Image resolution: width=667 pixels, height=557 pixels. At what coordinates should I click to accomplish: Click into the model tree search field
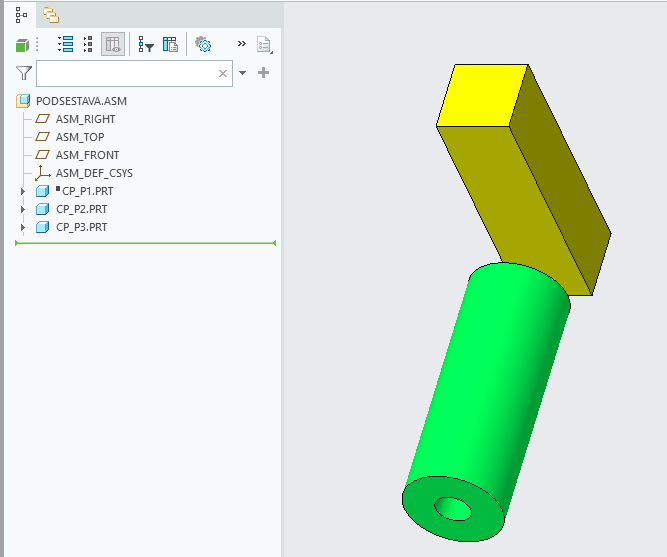click(125, 73)
